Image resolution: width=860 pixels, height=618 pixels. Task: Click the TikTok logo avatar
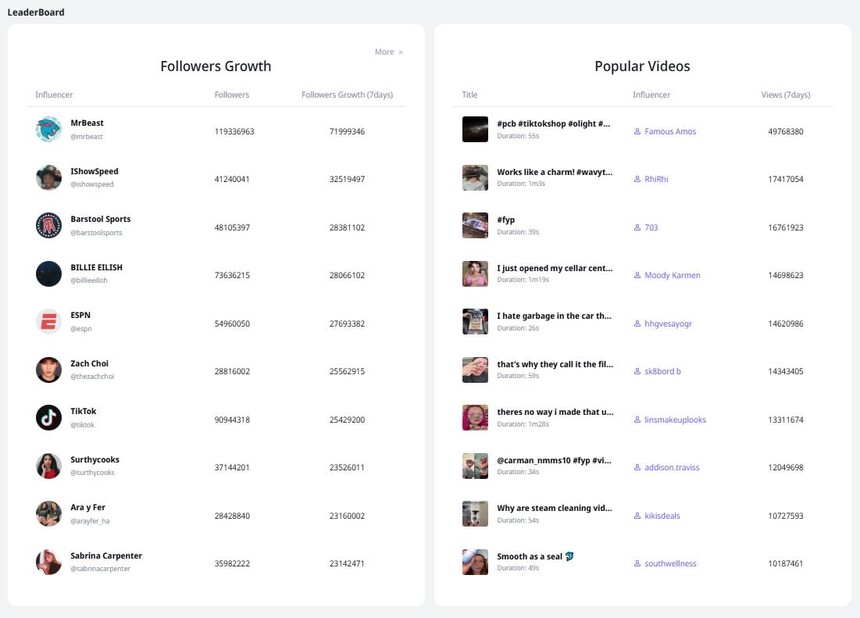[49, 417]
